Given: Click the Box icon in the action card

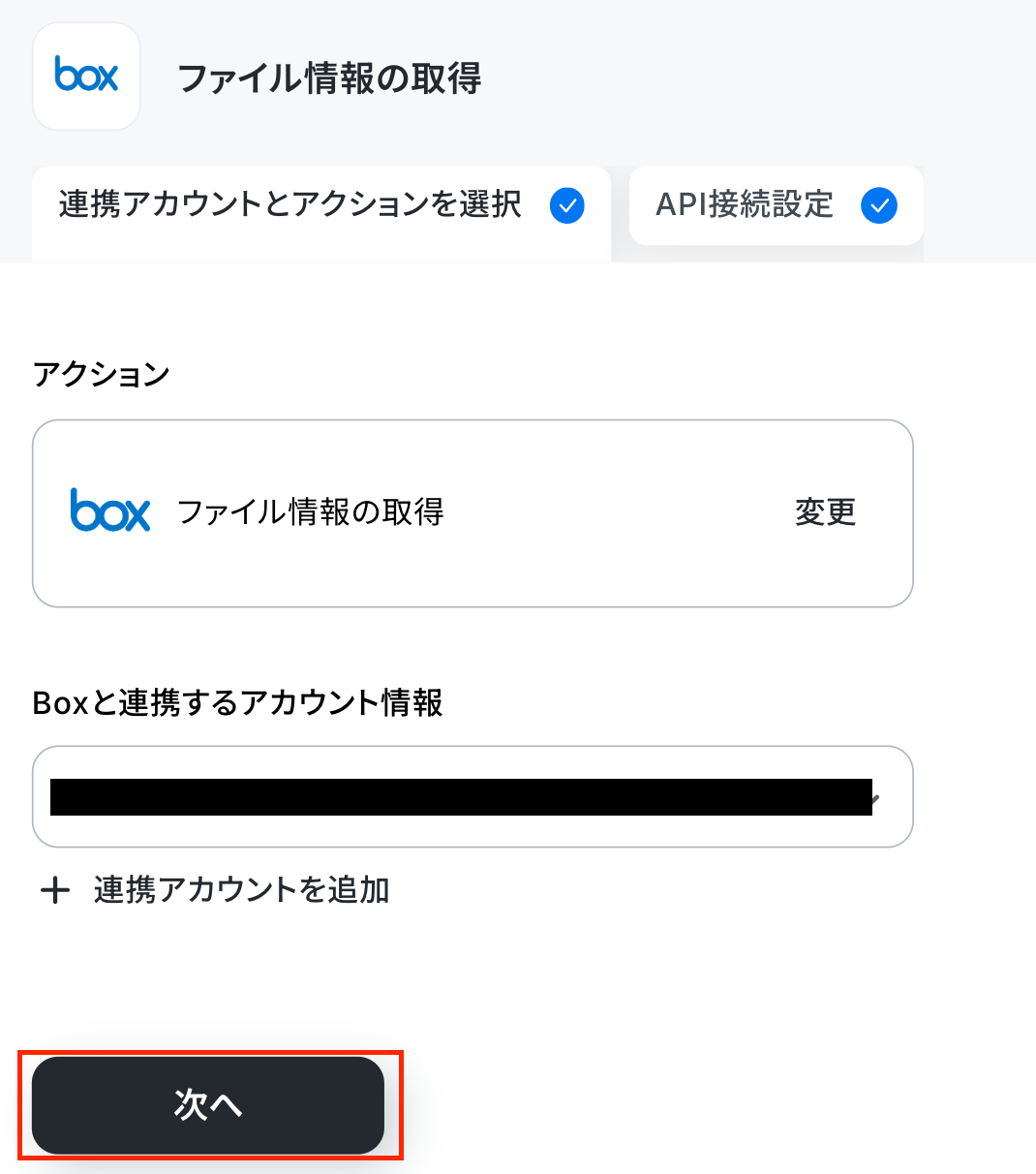Looking at the screenshot, I should click(110, 510).
